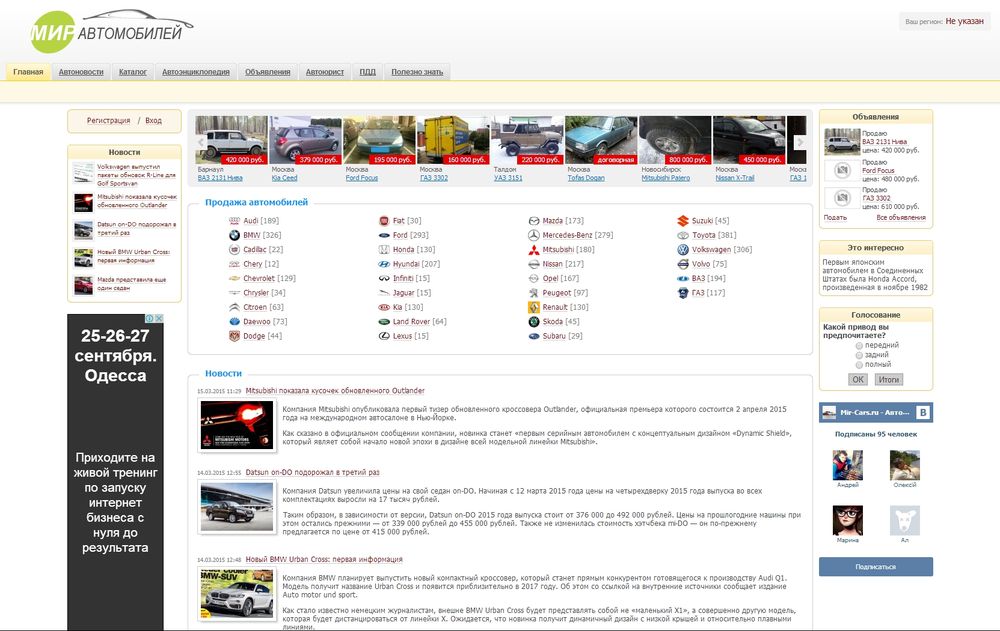Open the Mitsubishi Pajero listing link

(x=666, y=178)
